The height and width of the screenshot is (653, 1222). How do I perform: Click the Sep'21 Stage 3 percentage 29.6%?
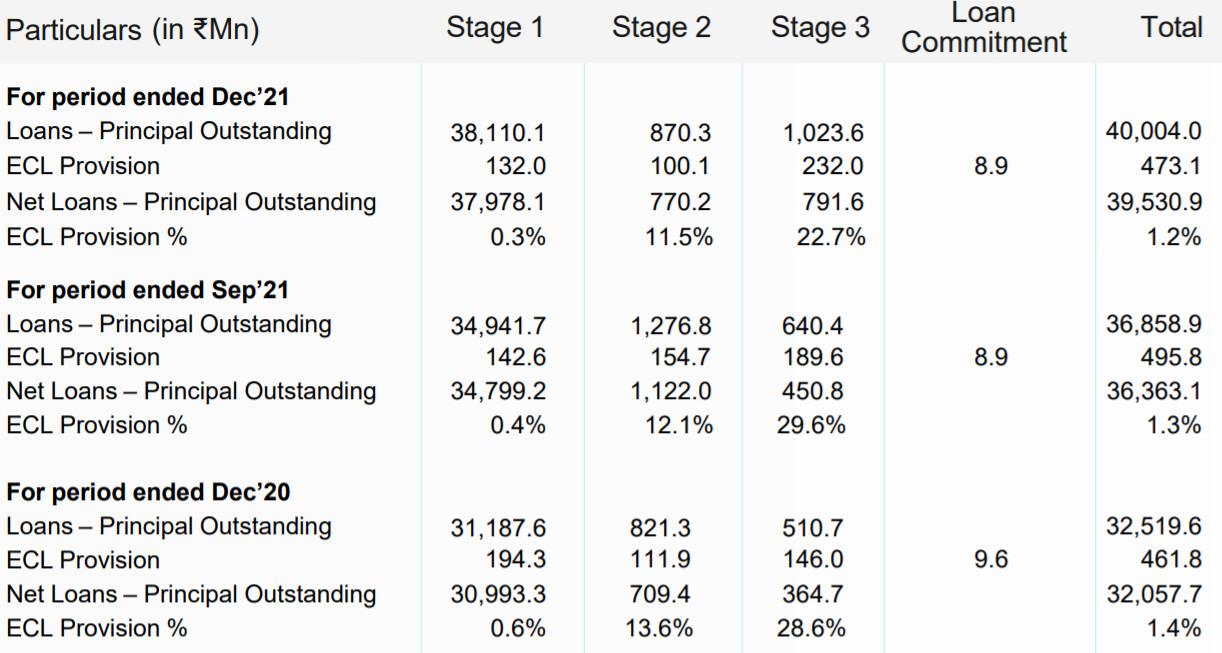811,426
